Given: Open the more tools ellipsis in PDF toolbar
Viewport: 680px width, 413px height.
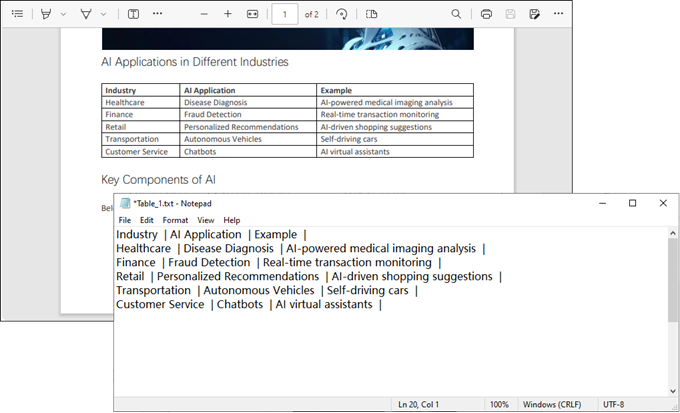Looking at the screenshot, I should tap(157, 14).
